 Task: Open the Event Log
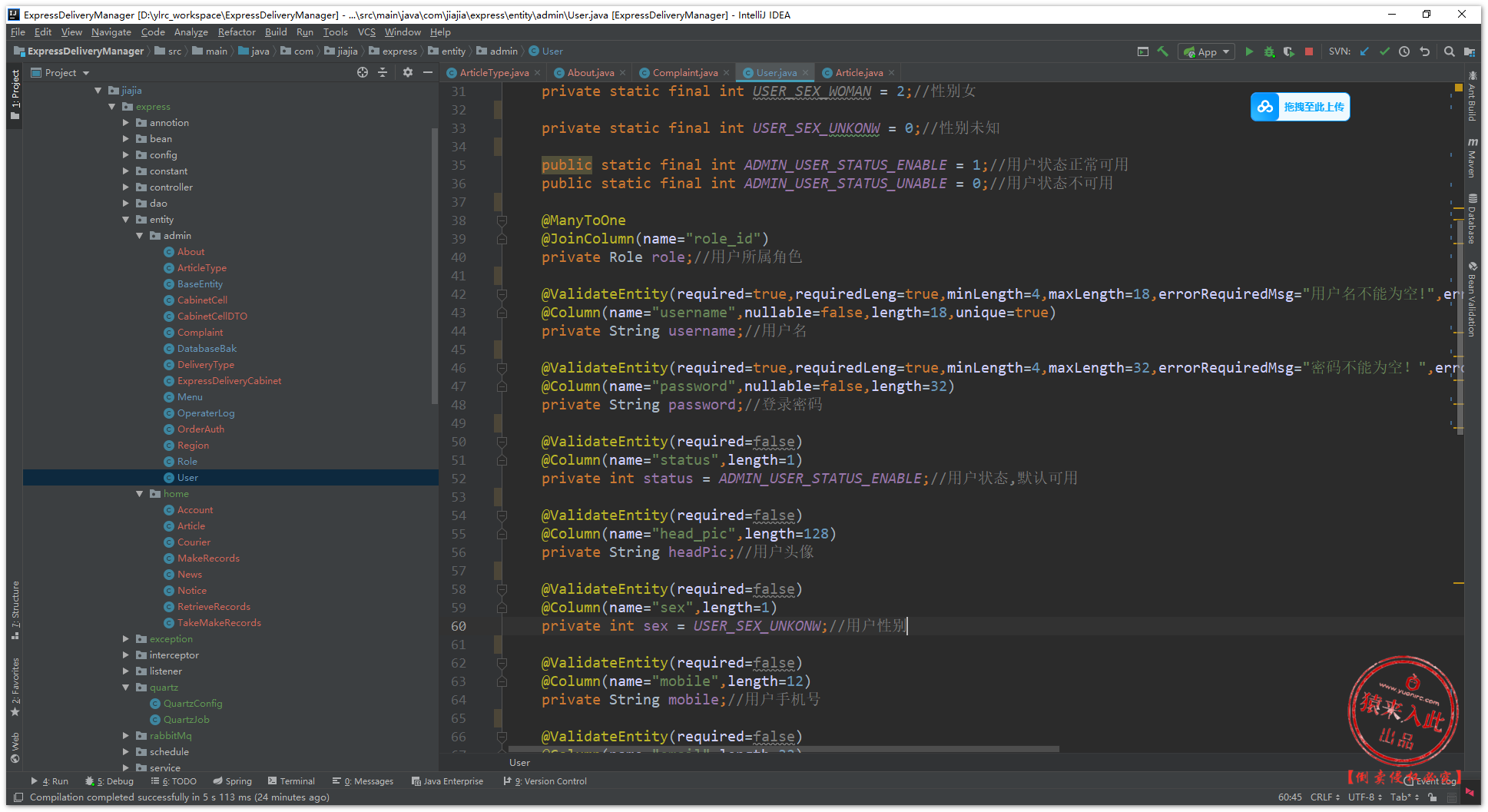(1433, 781)
